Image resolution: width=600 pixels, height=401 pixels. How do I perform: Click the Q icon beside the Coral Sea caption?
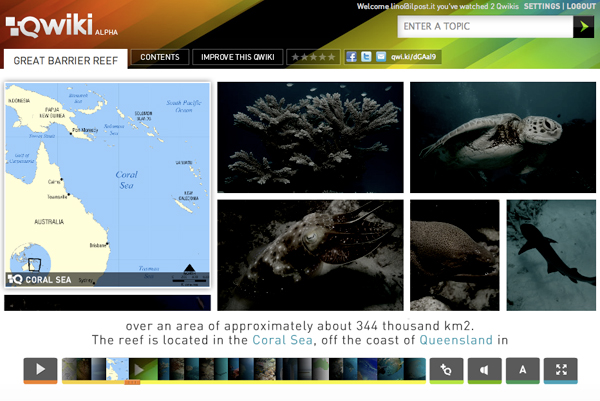(x=15, y=280)
